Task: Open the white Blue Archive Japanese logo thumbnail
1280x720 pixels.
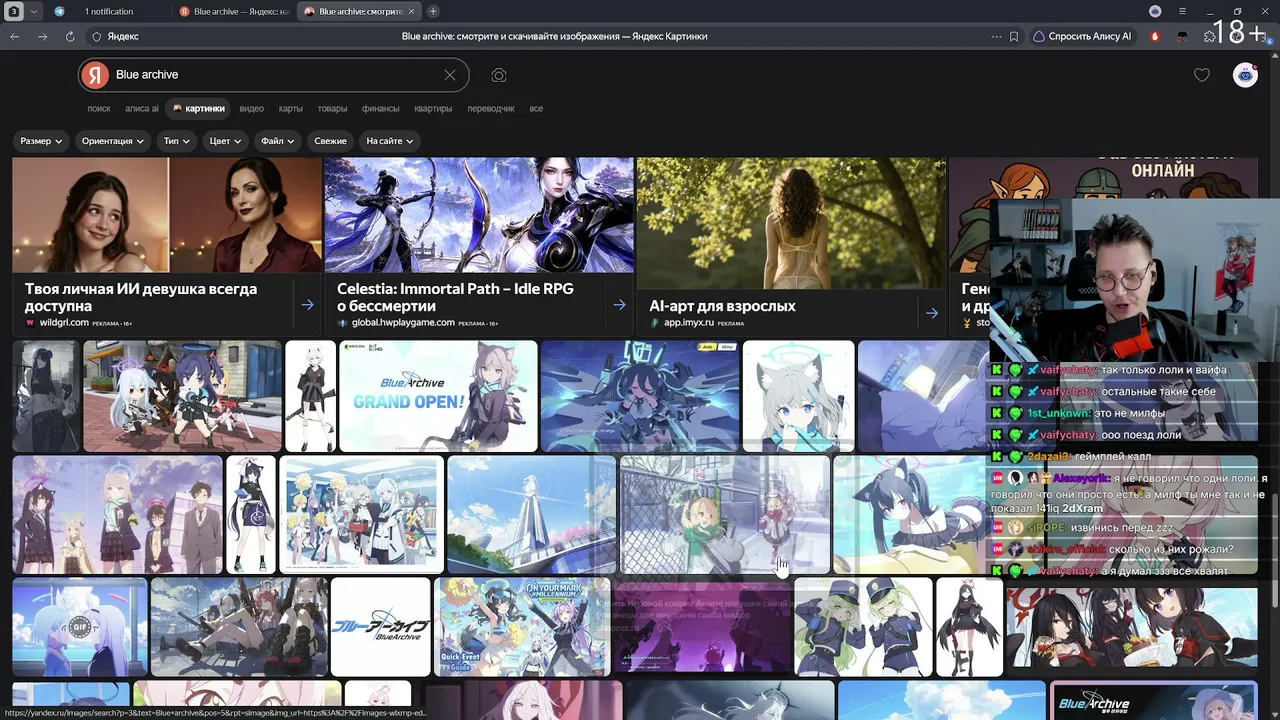Action: coord(380,626)
